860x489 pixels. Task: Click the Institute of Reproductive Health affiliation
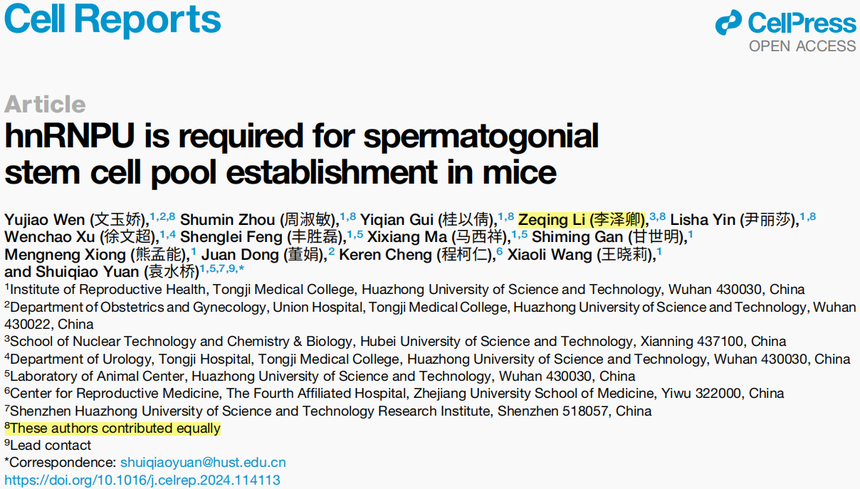tap(405, 289)
